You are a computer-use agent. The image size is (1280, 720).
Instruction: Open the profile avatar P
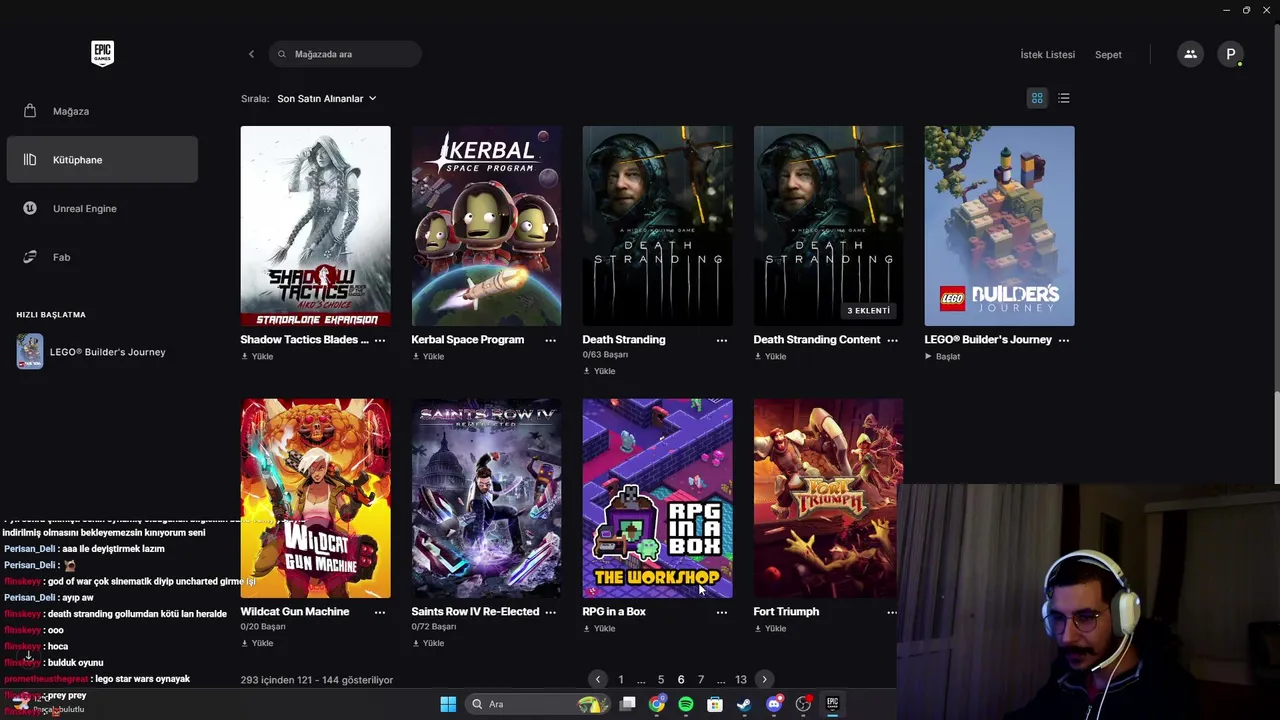tap(1231, 54)
